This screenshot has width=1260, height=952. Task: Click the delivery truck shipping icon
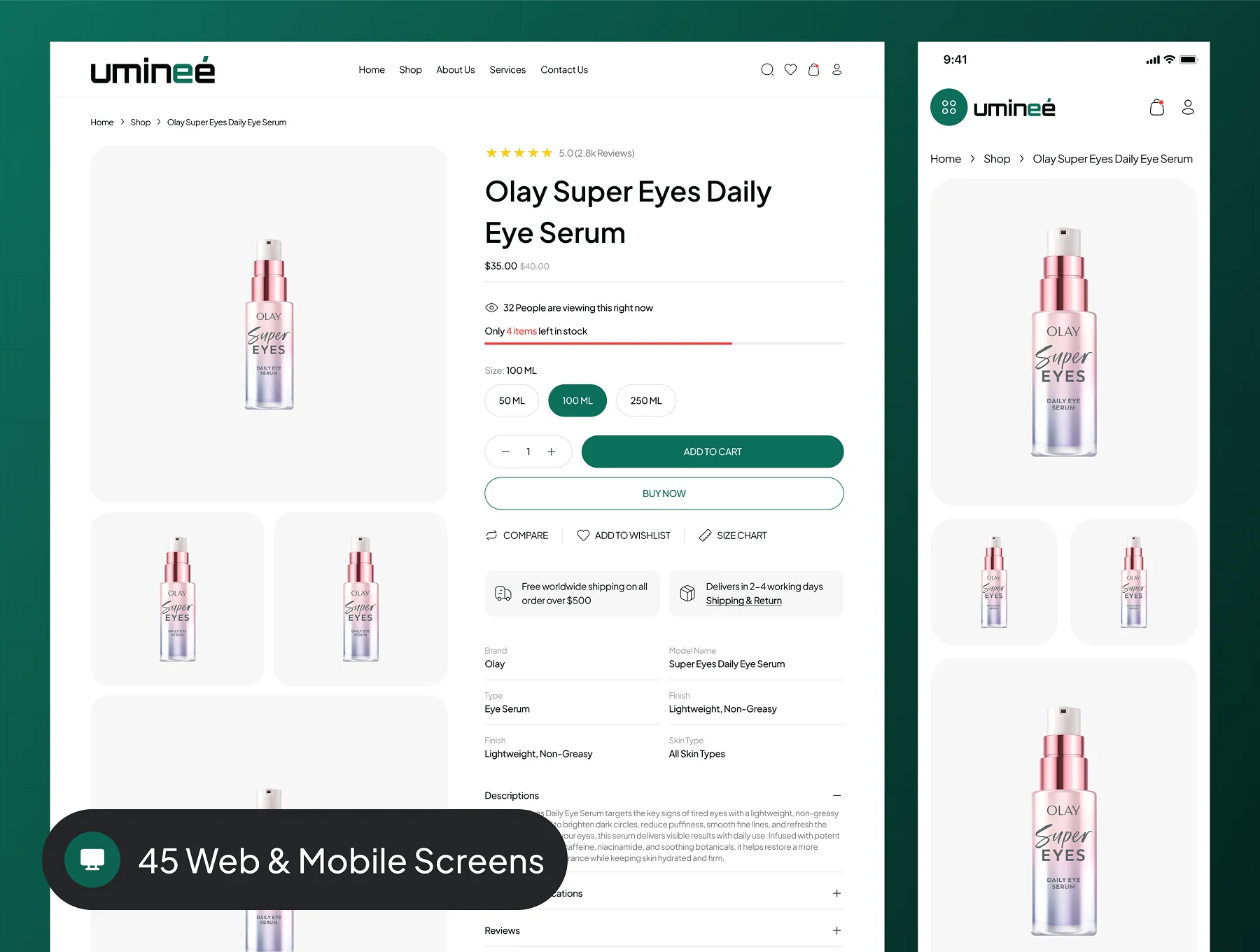click(x=503, y=594)
